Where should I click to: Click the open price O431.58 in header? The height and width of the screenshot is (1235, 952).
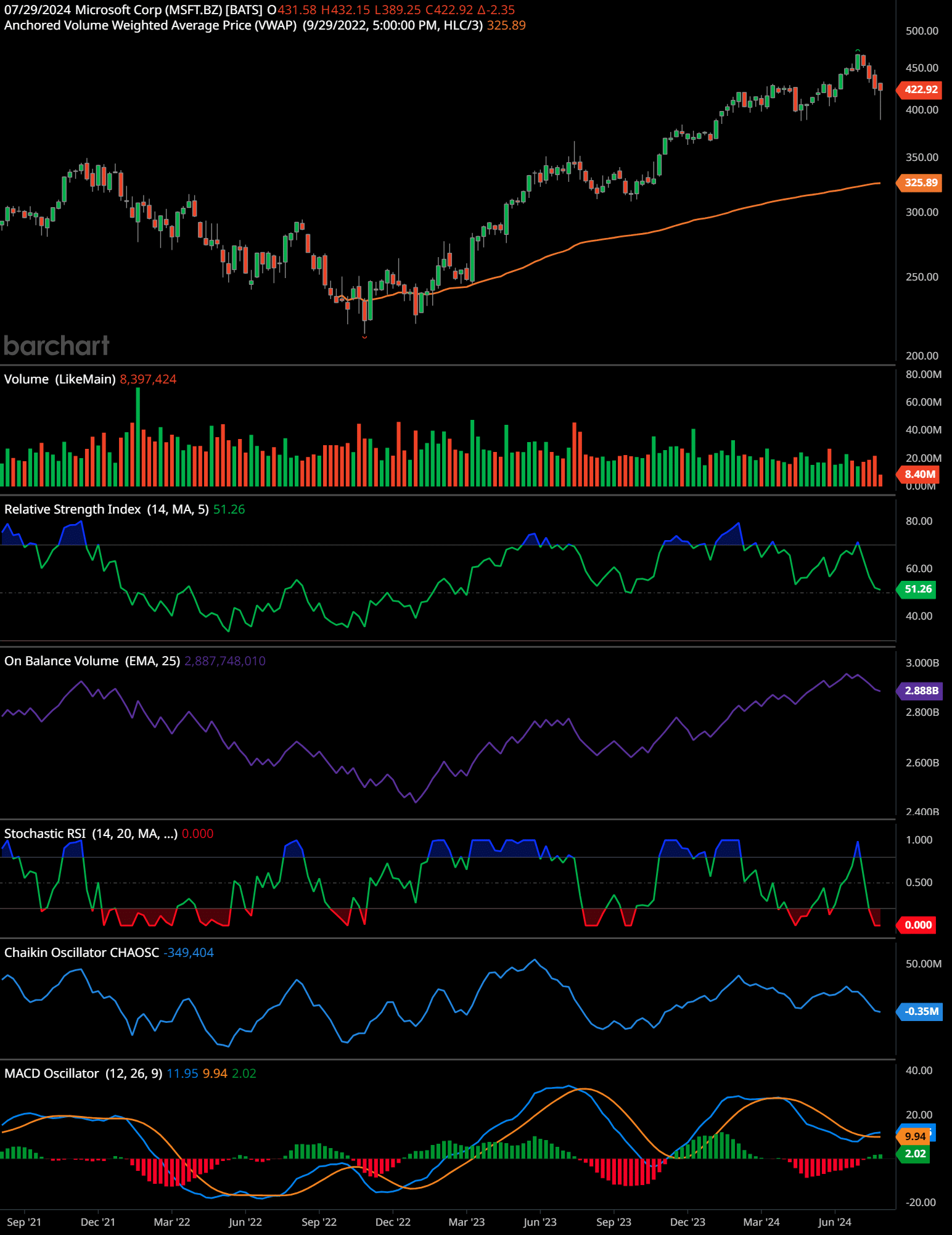(x=292, y=10)
